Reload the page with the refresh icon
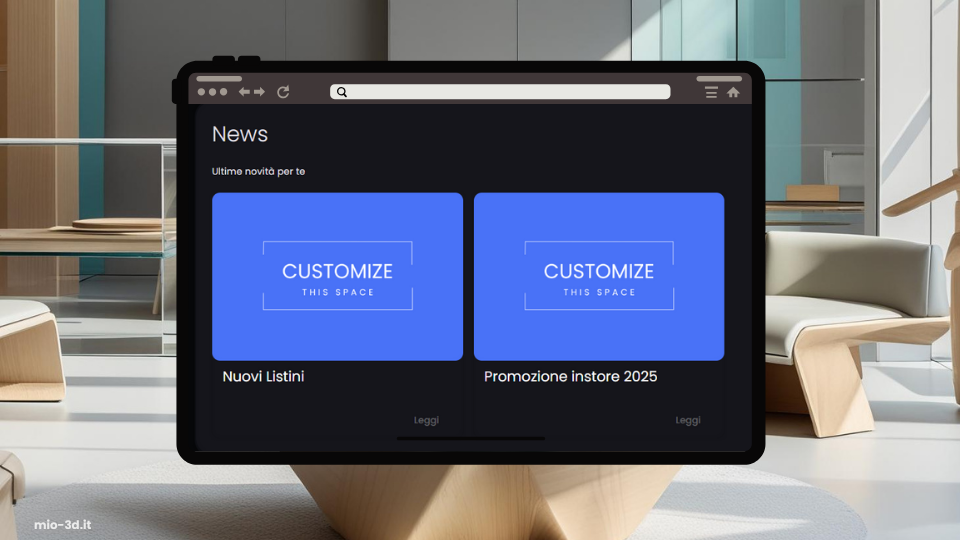Image resolution: width=960 pixels, height=540 pixels. tap(283, 92)
